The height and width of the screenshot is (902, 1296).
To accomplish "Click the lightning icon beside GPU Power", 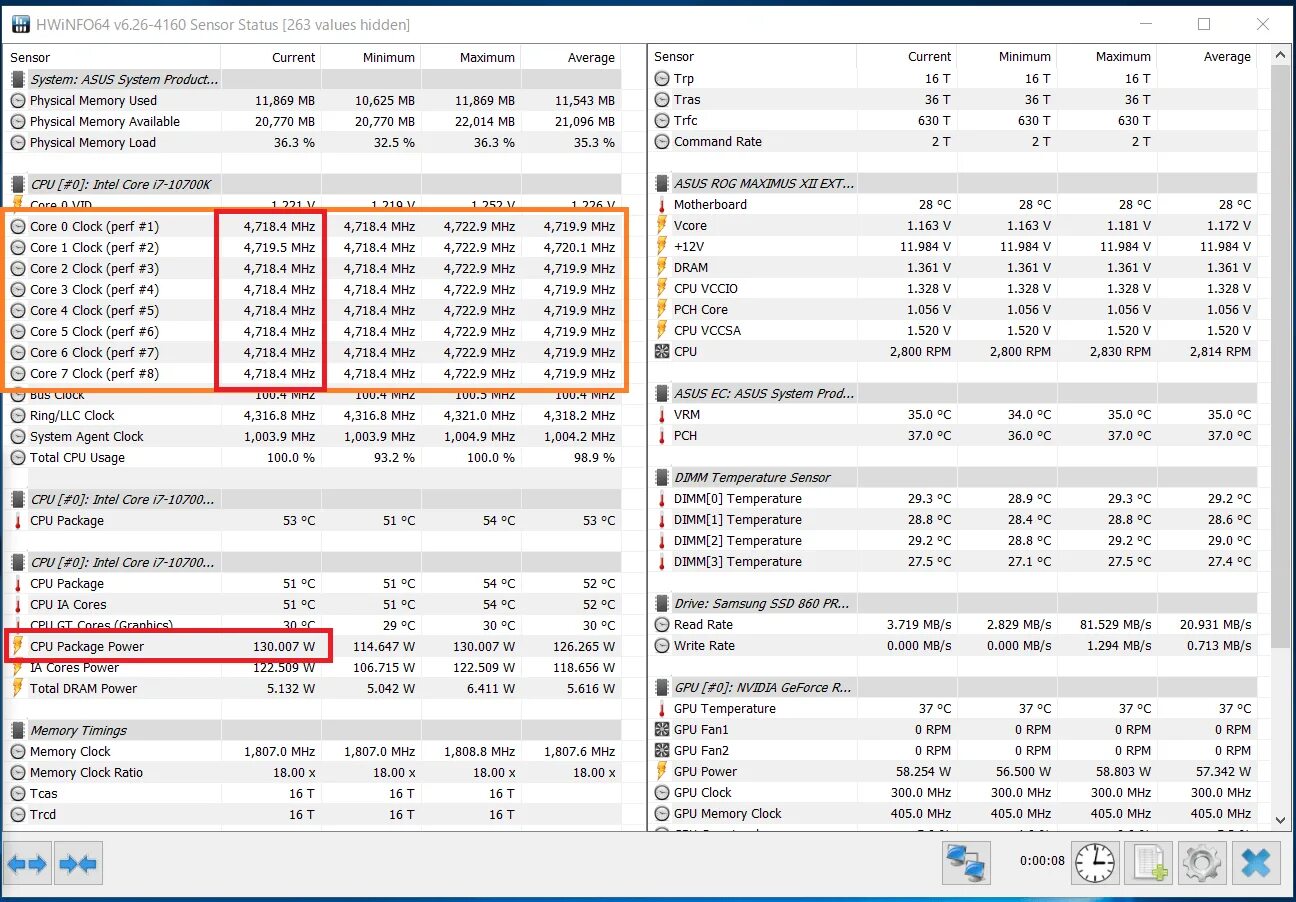I will [x=661, y=772].
